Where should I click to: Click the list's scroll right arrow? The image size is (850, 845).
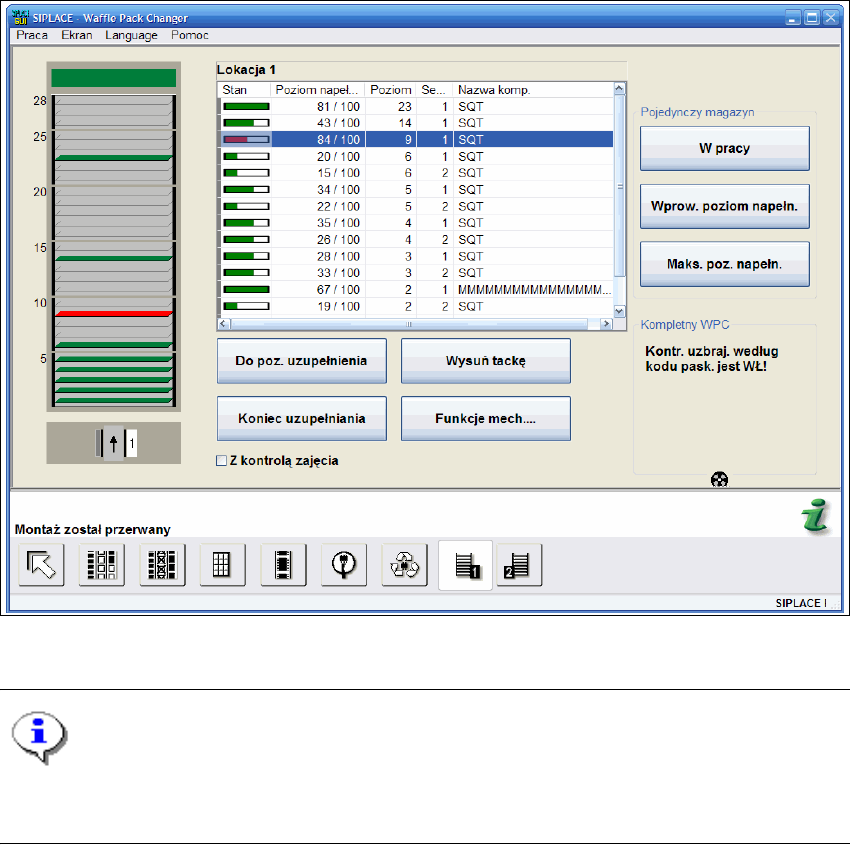tap(607, 324)
